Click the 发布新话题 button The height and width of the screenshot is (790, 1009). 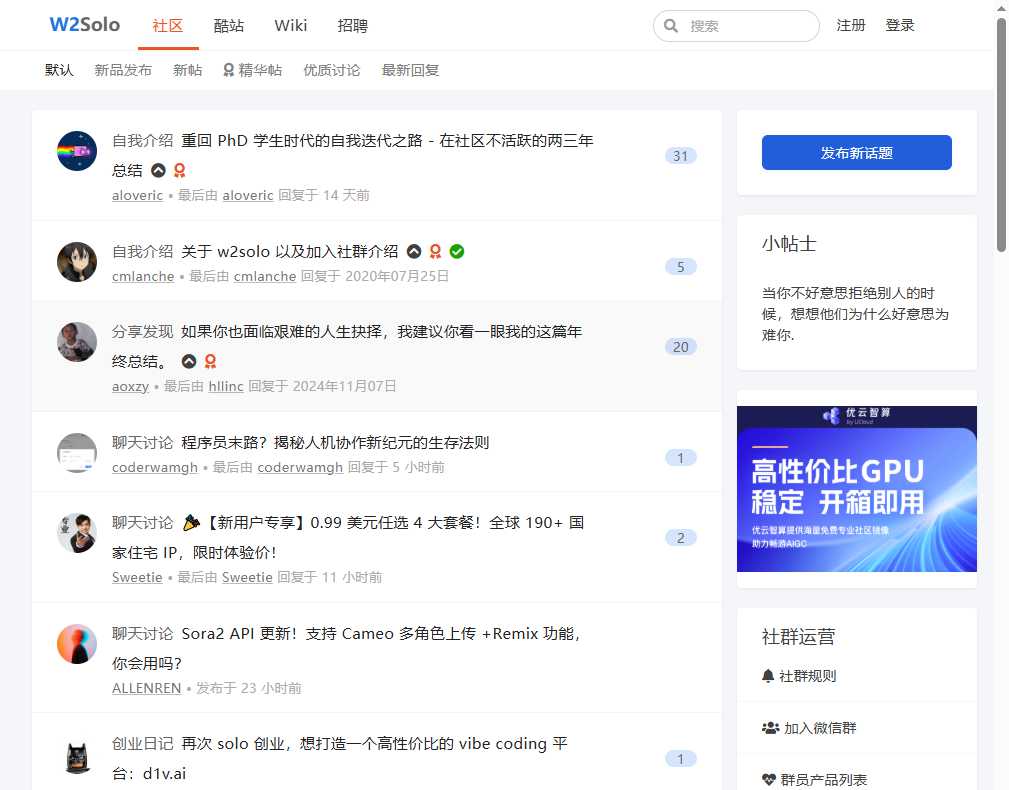pyautogui.click(x=856, y=152)
